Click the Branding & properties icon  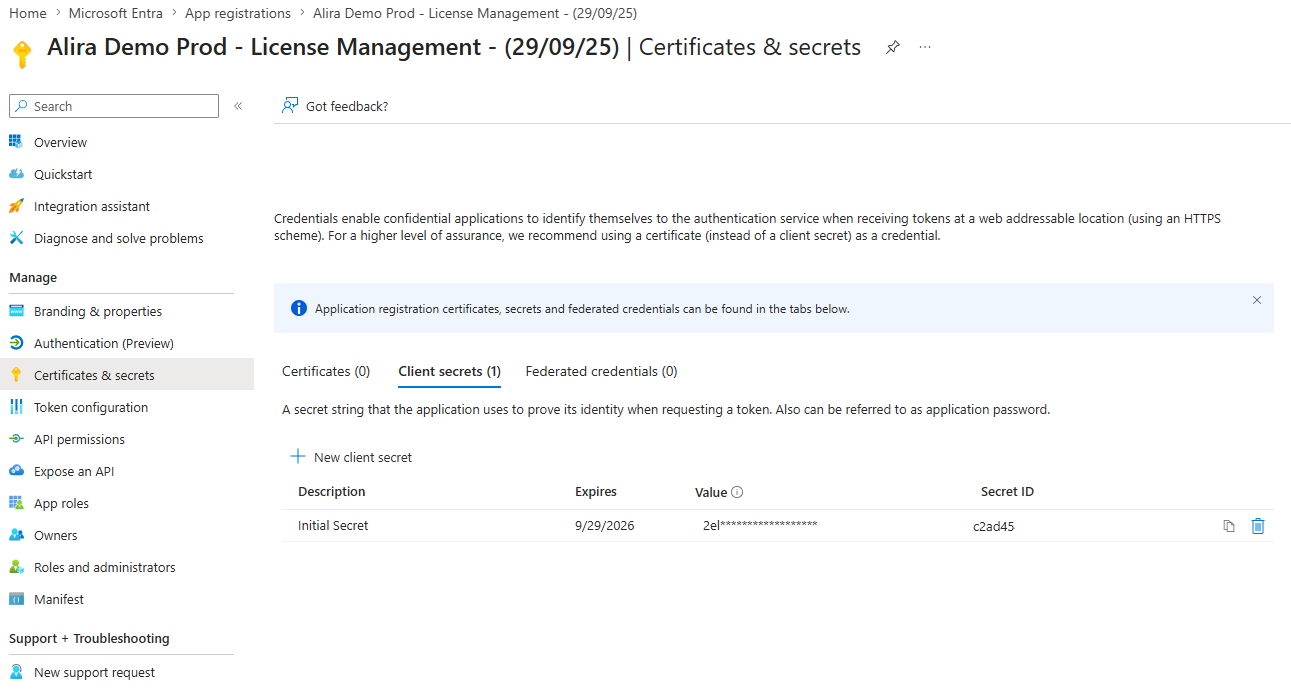click(x=16, y=311)
